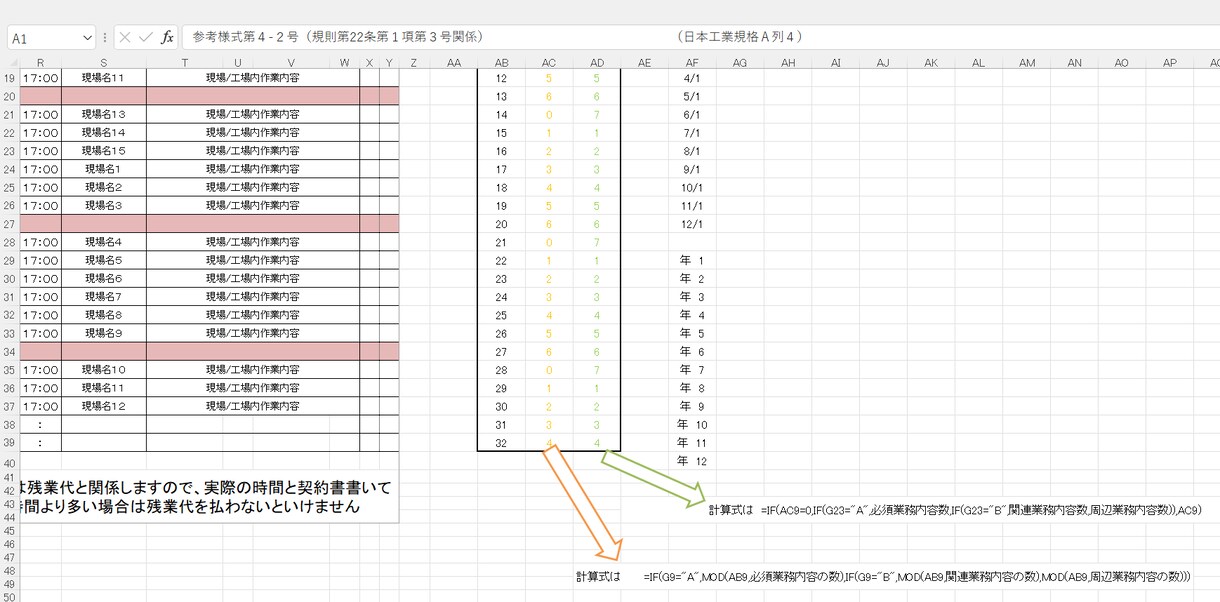The image size is (1220, 602).
Task: Click green 7 in column AD row 21
Action: pos(597,242)
